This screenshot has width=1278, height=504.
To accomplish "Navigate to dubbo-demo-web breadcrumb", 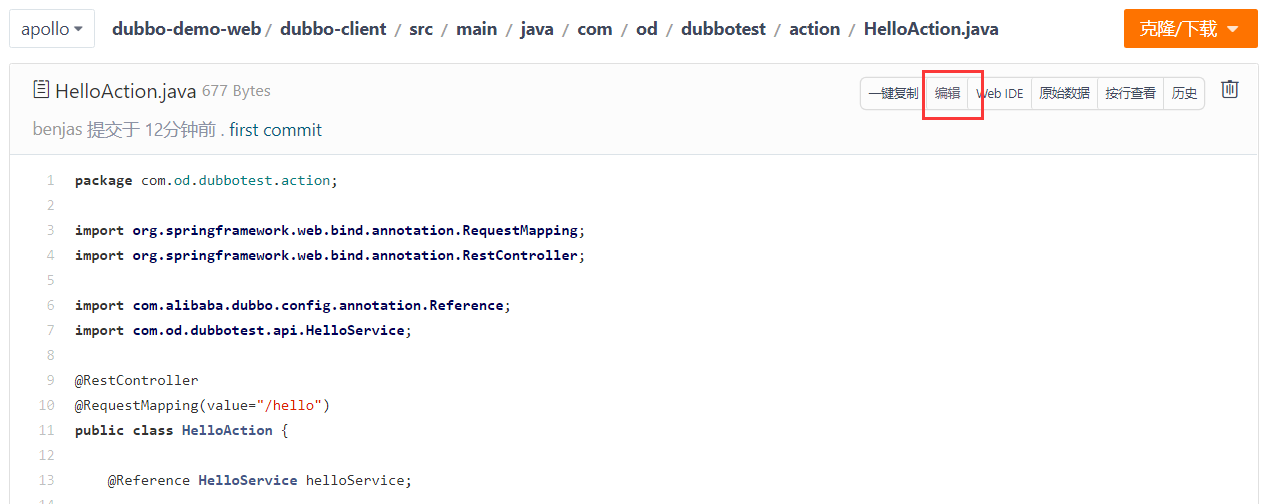I will point(186,29).
